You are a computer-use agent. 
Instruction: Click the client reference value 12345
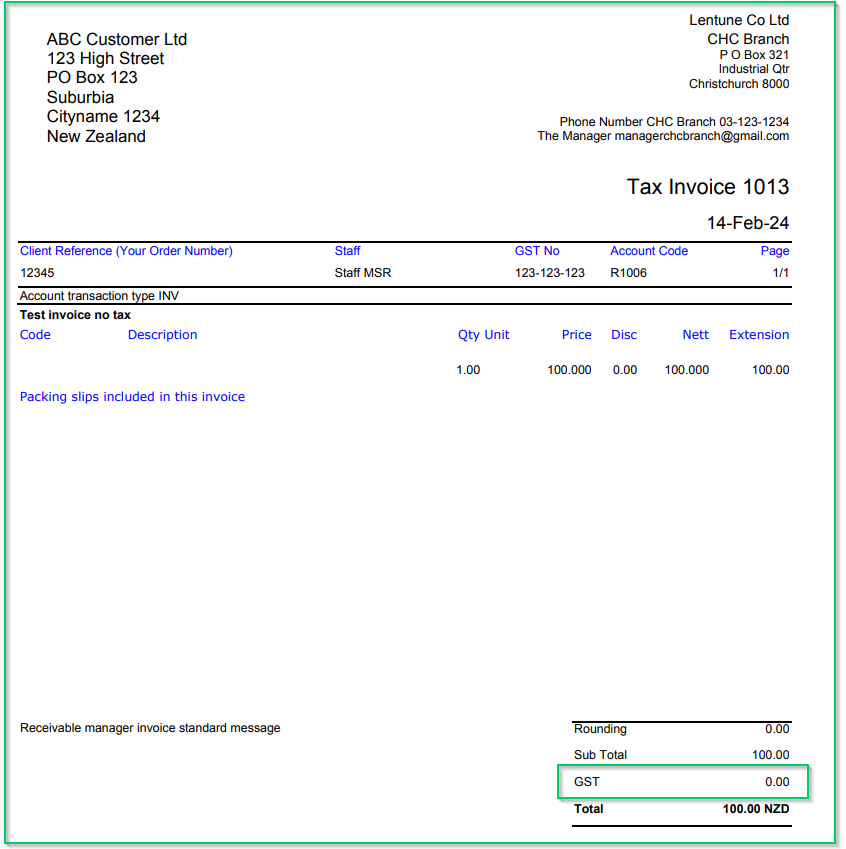coord(35,272)
